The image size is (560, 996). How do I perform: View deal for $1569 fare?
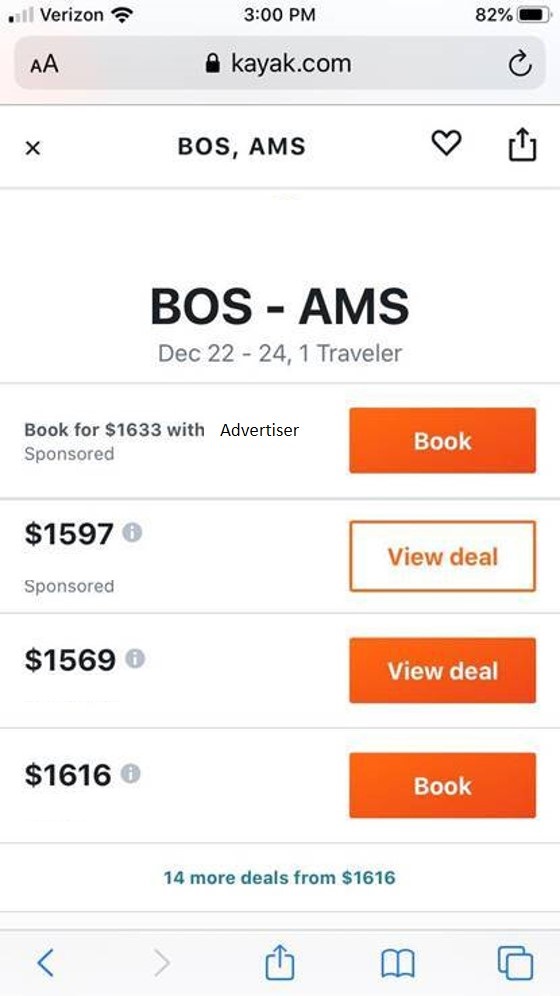443,671
